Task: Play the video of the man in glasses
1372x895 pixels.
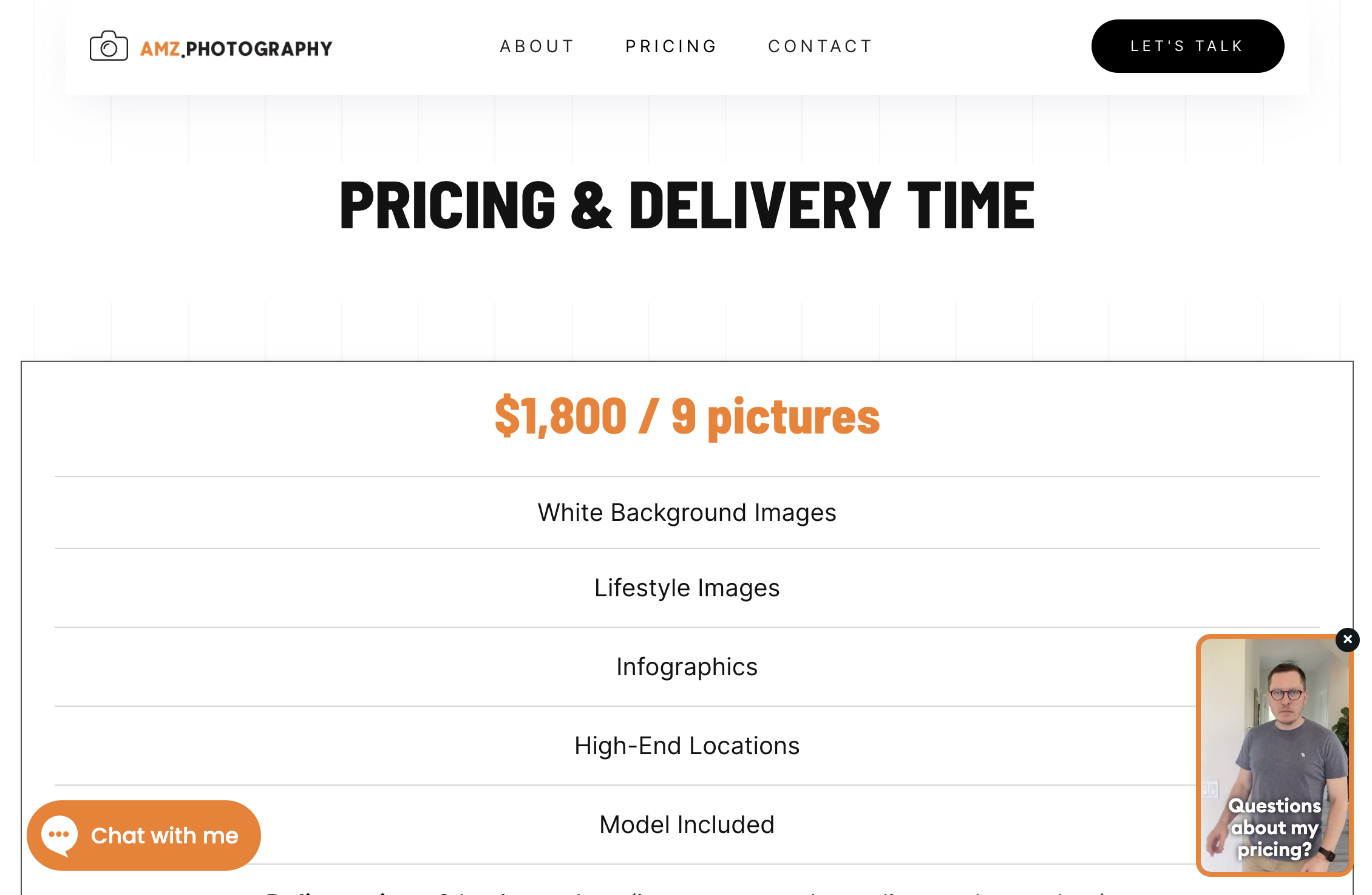Action: (1274, 729)
